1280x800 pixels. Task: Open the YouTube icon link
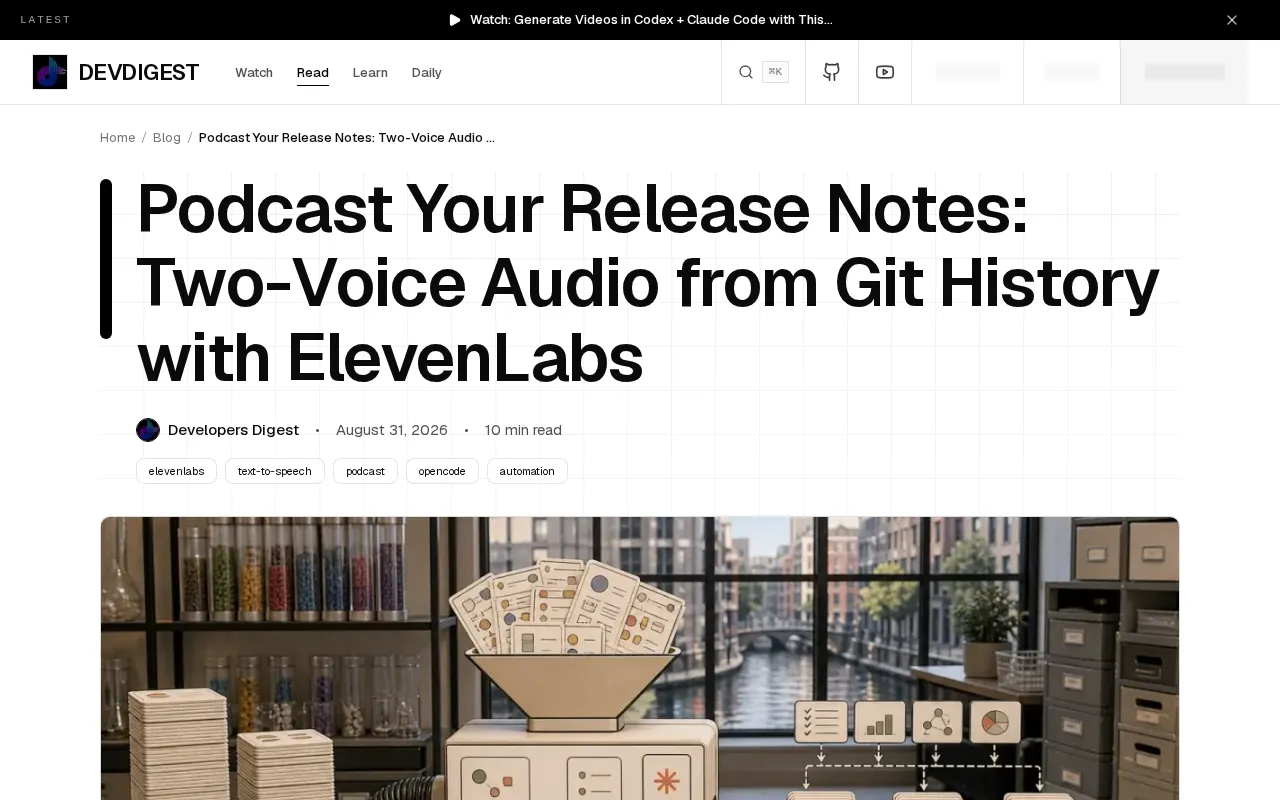pos(885,72)
